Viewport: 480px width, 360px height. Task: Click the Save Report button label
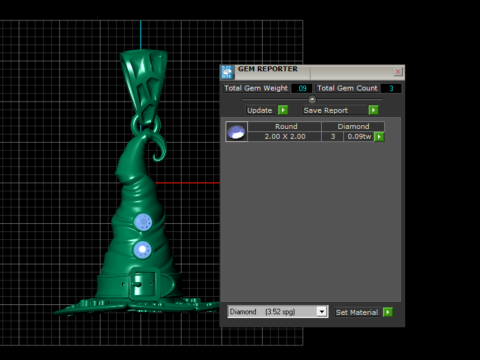point(334,110)
